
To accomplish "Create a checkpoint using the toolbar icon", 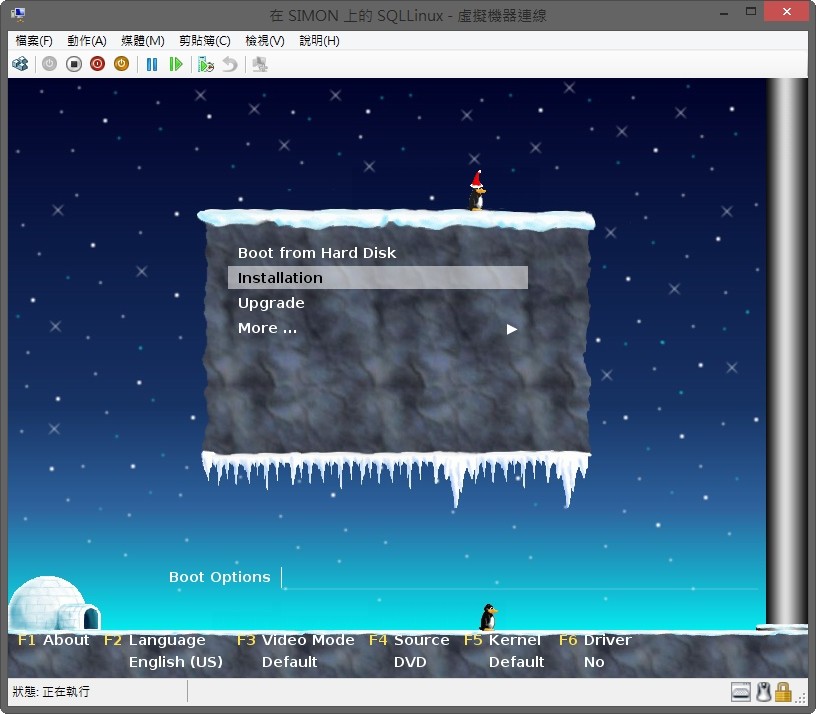I will point(206,65).
